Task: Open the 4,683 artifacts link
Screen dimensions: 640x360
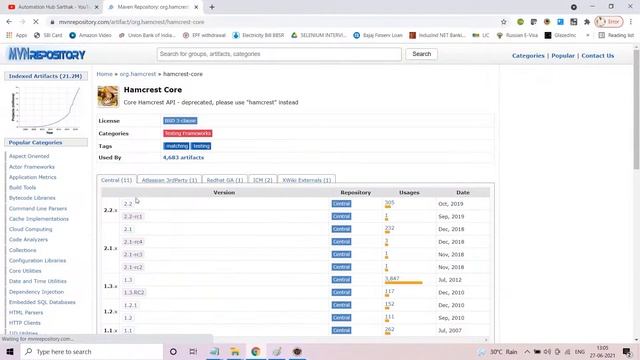Action: coord(183,158)
